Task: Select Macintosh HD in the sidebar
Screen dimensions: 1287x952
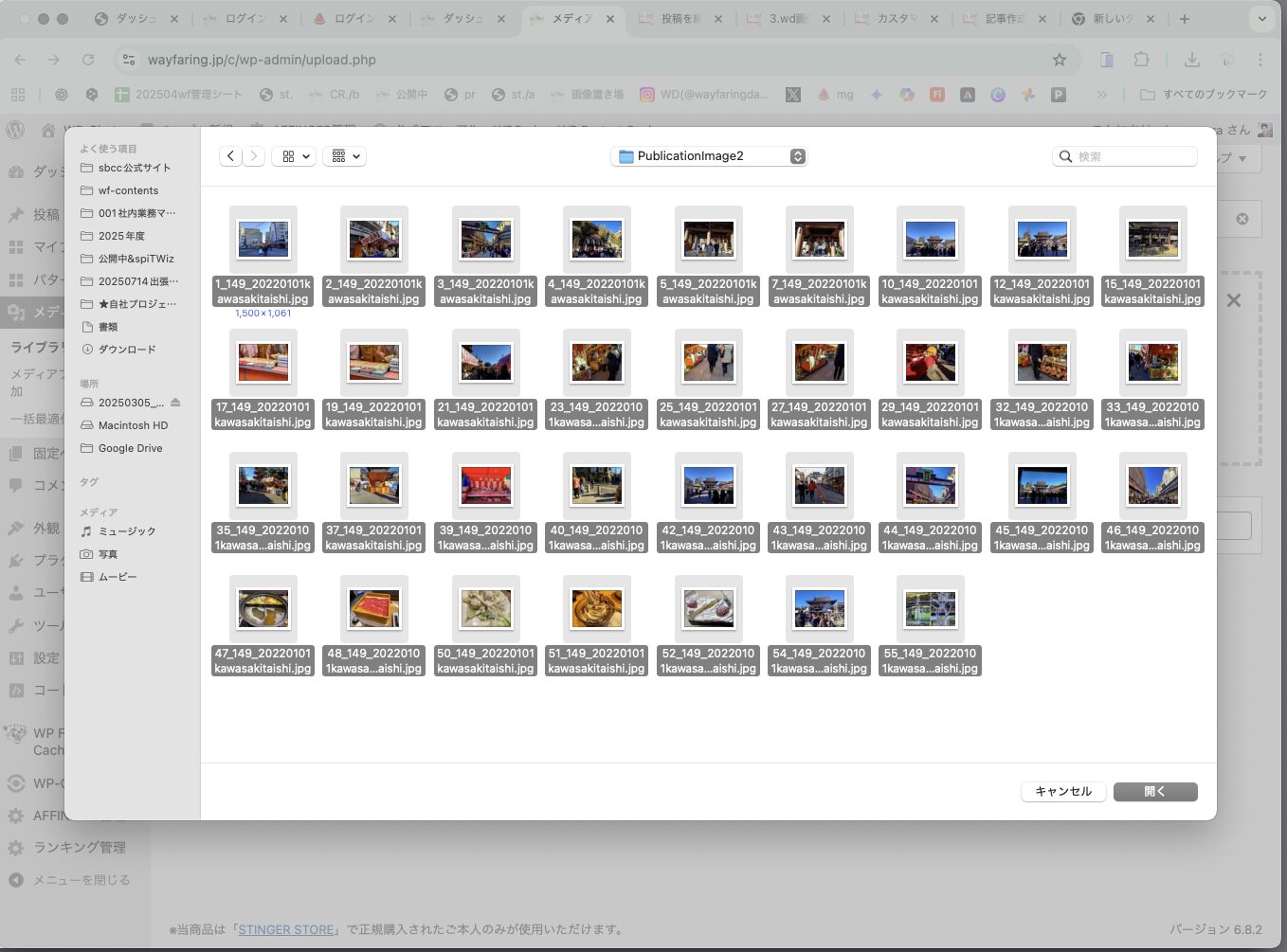Action: point(133,425)
